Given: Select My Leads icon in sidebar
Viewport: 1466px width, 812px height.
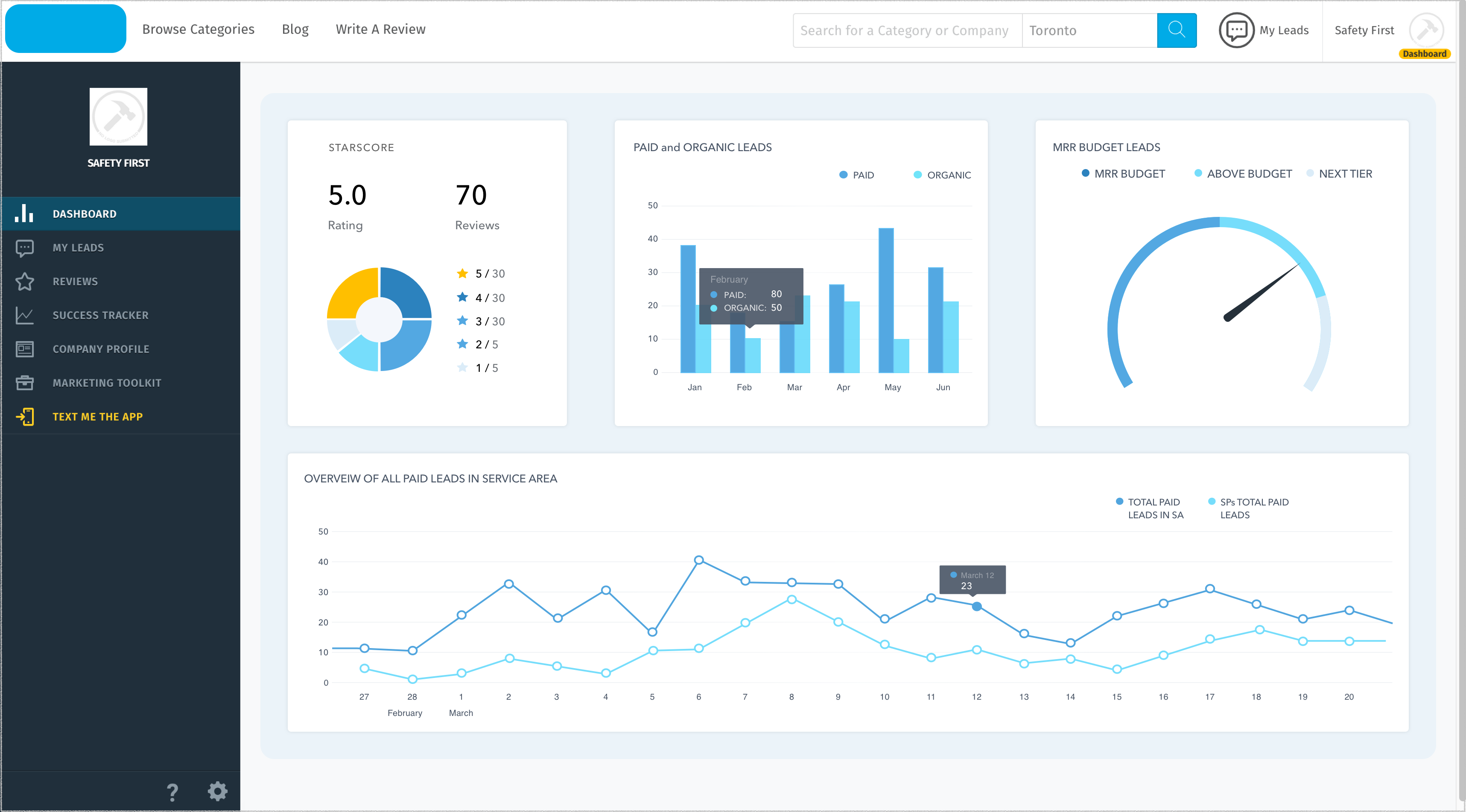Looking at the screenshot, I should click(x=25, y=248).
